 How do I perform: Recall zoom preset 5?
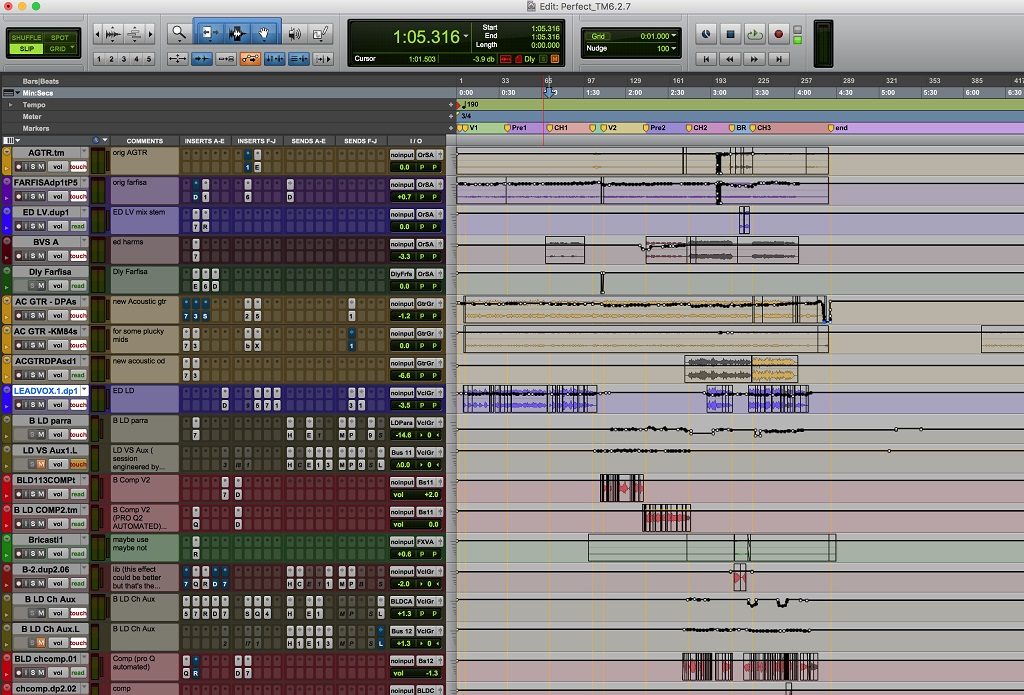point(149,59)
